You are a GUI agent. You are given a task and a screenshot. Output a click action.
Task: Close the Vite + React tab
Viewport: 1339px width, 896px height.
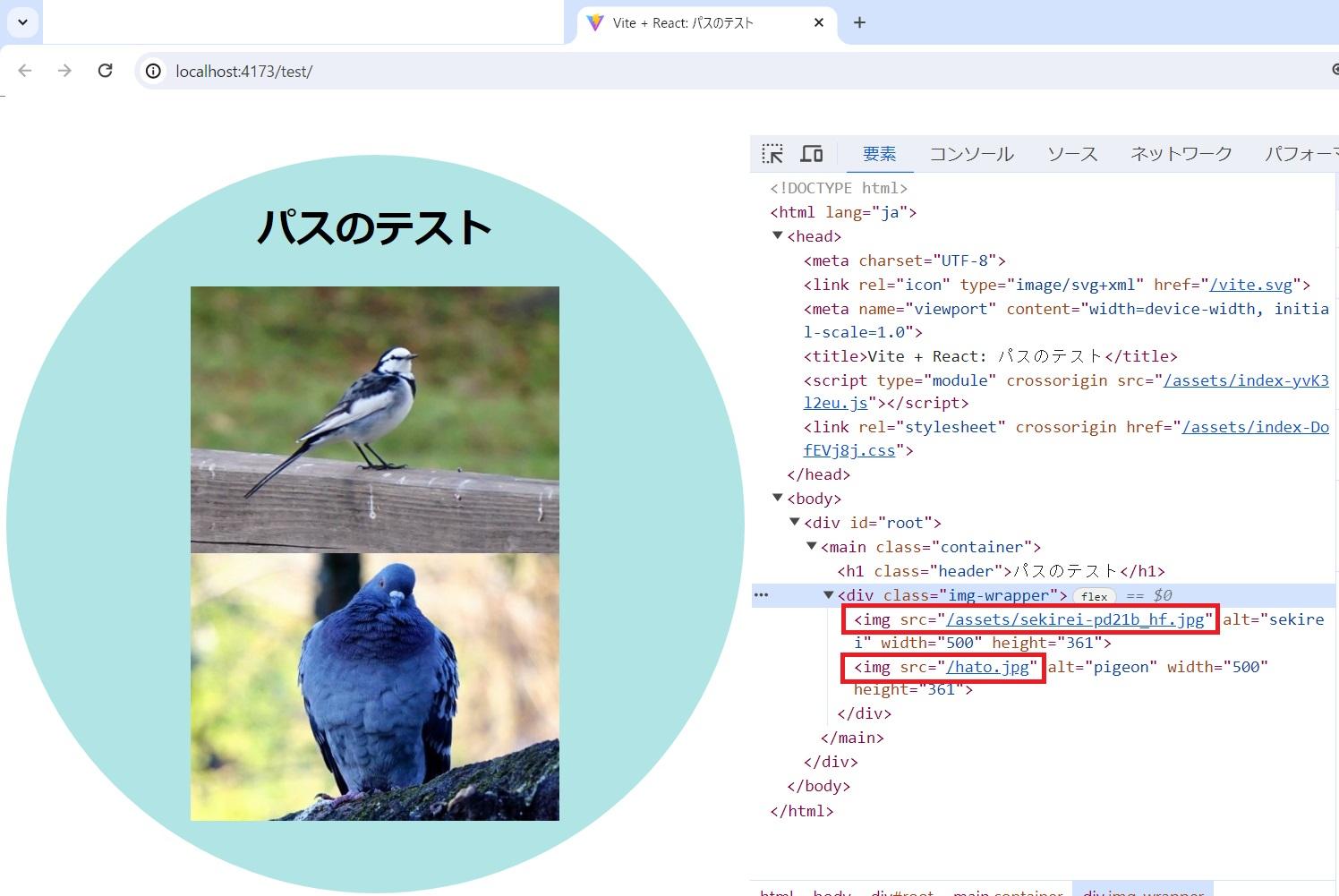point(818,22)
